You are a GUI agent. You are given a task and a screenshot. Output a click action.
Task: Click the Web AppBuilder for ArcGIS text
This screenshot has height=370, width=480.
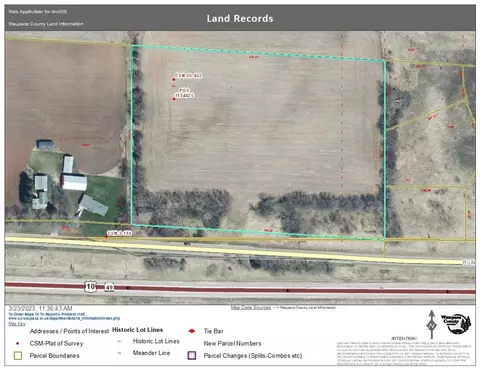pos(37,12)
